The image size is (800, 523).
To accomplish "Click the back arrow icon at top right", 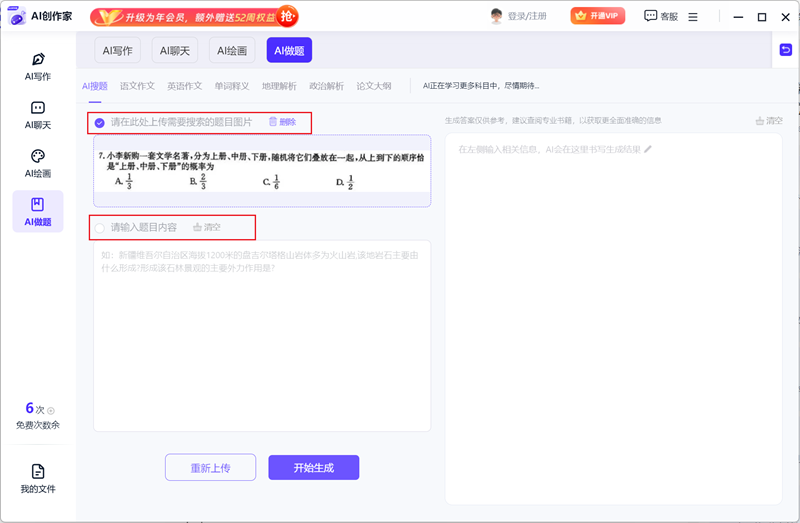I will 786,49.
